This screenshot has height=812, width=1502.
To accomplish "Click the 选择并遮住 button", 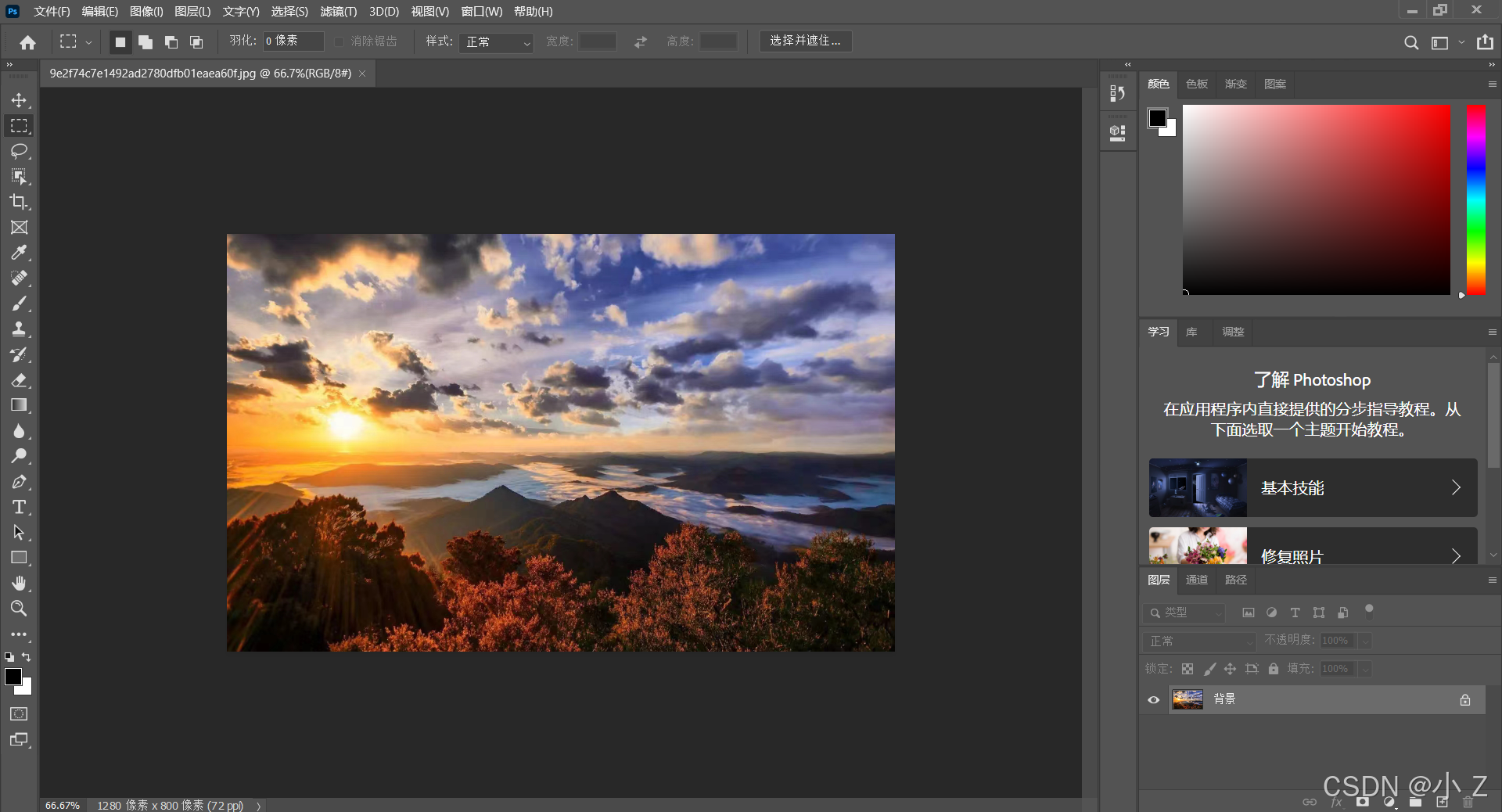I will click(805, 41).
